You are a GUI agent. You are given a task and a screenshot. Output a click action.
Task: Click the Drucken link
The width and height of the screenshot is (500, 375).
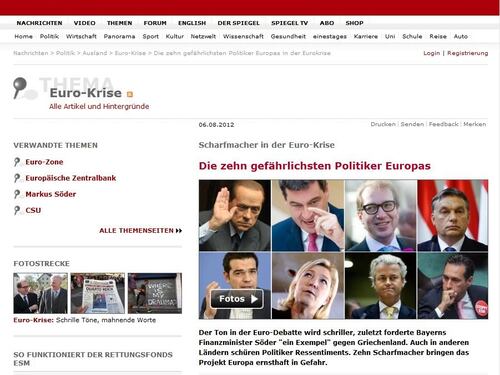[x=383, y=124]
